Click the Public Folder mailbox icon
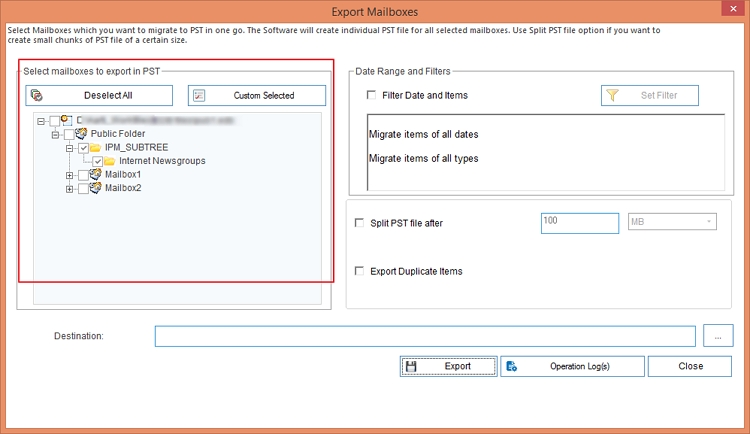 [x=82, y=134]
